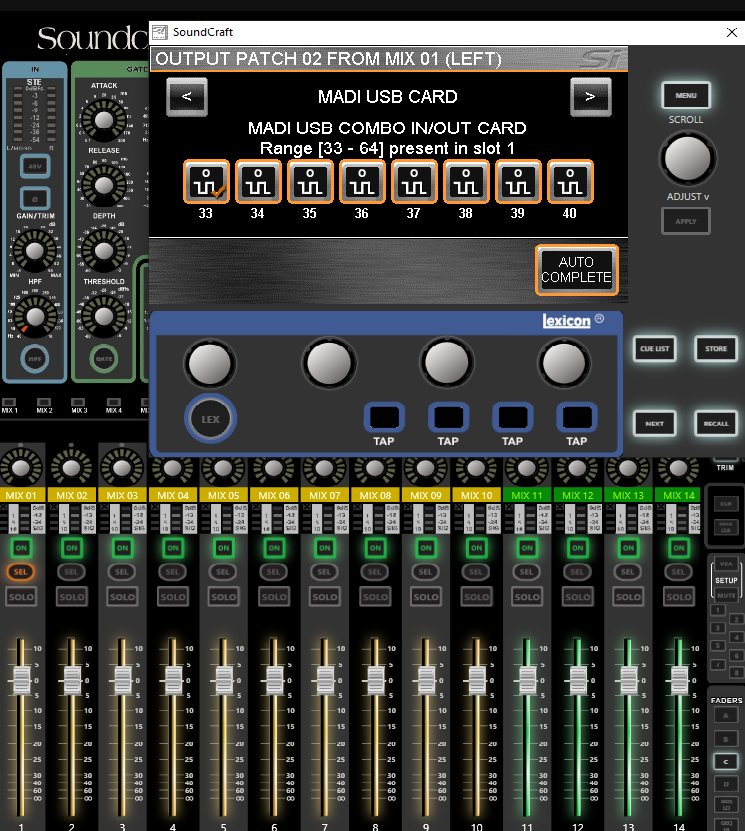Click the STORE button

(716, 349)
